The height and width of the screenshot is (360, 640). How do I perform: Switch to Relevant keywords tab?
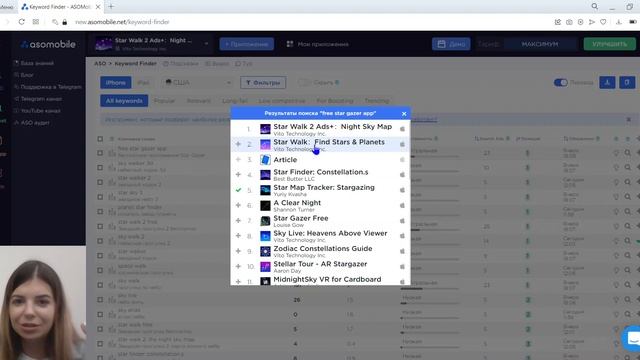(199, 101)
